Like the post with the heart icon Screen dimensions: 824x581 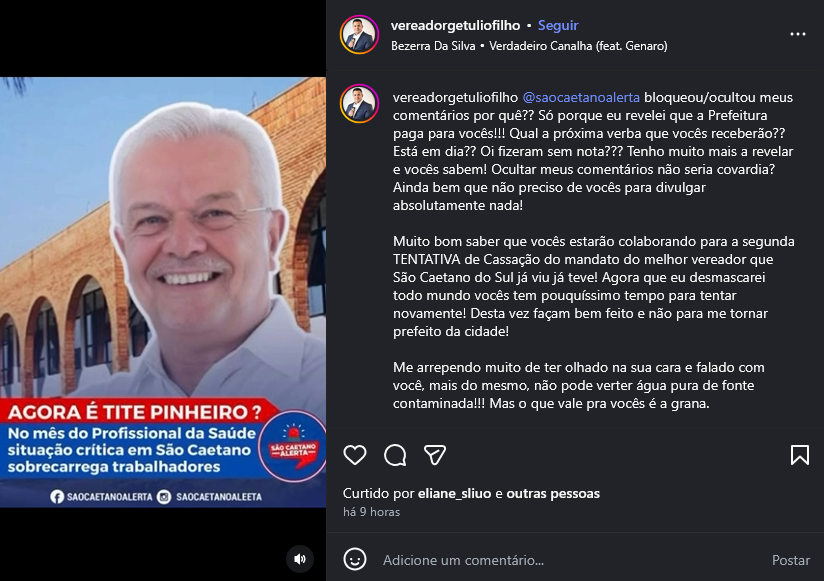[x=355, y=455]
